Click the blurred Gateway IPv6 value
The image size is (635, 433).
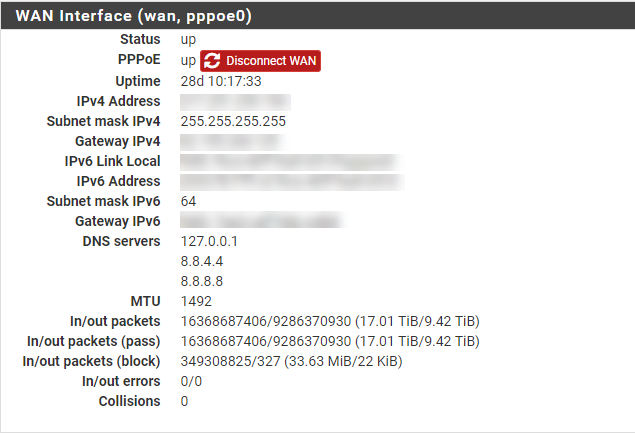click(x=262, y=222)
